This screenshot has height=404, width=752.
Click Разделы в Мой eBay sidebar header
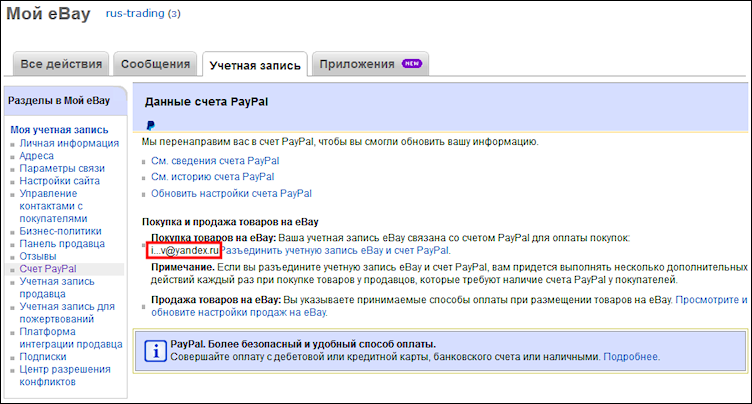point(59,101)
